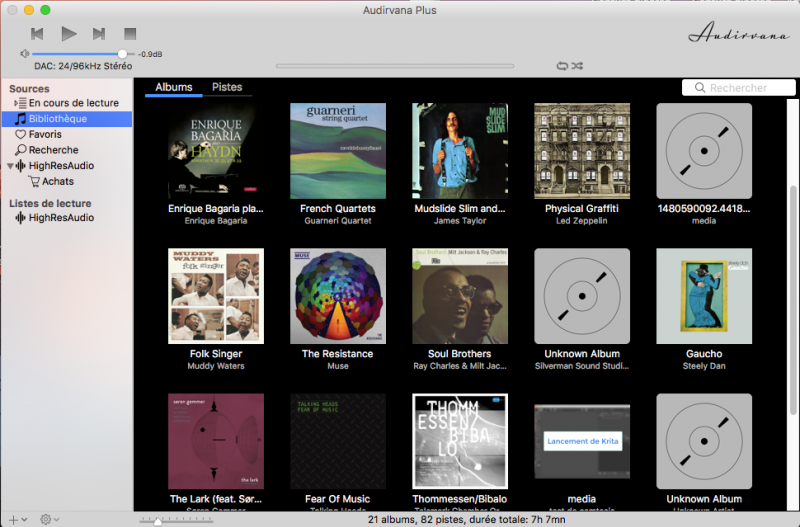
Task: Mute using the speaker volume icon
Action: point(24,54)
